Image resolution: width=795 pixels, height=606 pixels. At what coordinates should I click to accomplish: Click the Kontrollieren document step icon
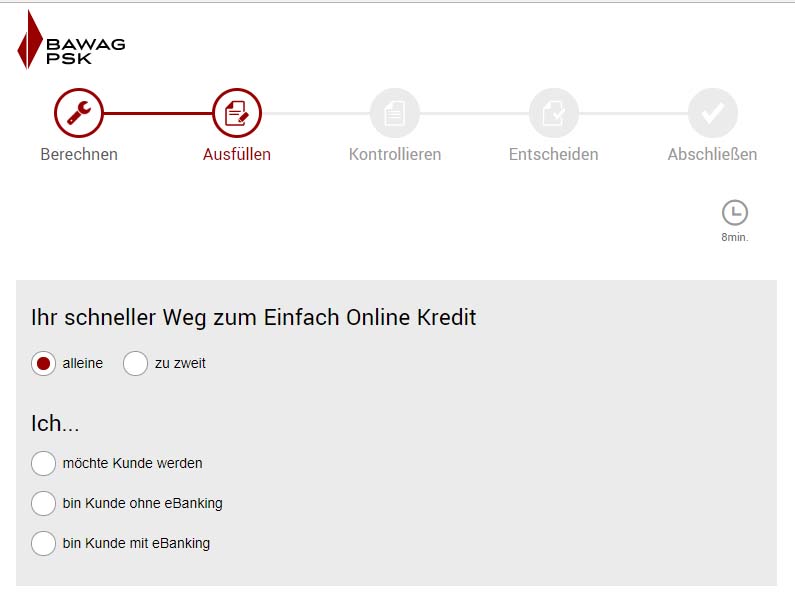tap(395, 113)
